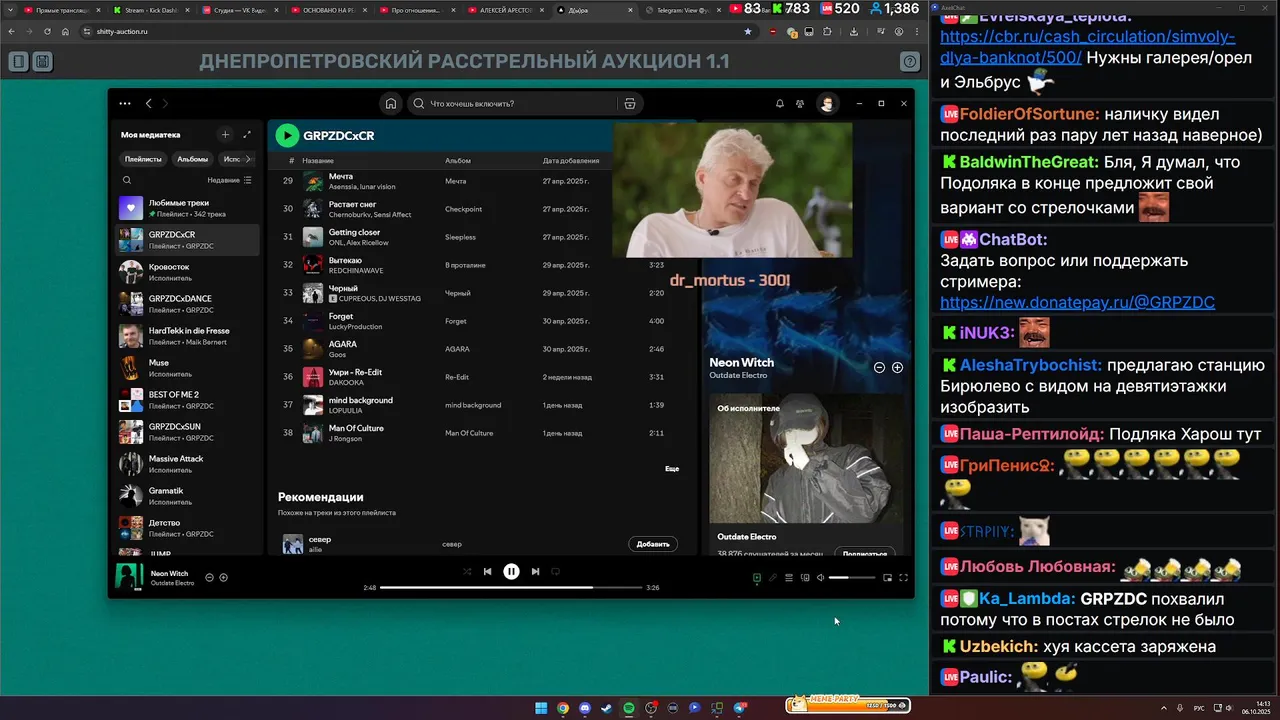Open friends activity icon in Spotify
The image size is (1280, 720).
pos(800,103)
